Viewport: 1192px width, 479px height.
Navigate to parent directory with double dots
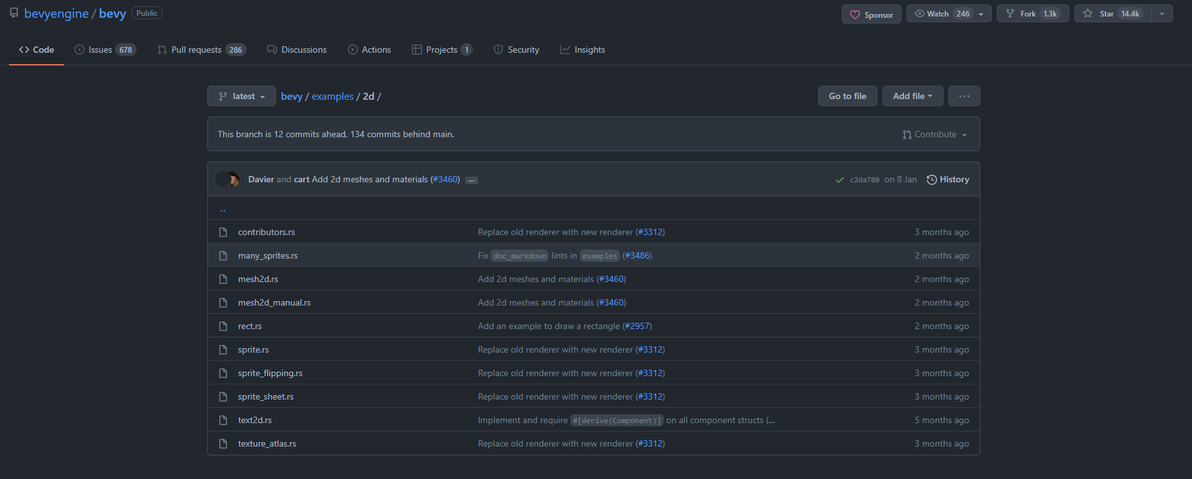pos(222,210)
